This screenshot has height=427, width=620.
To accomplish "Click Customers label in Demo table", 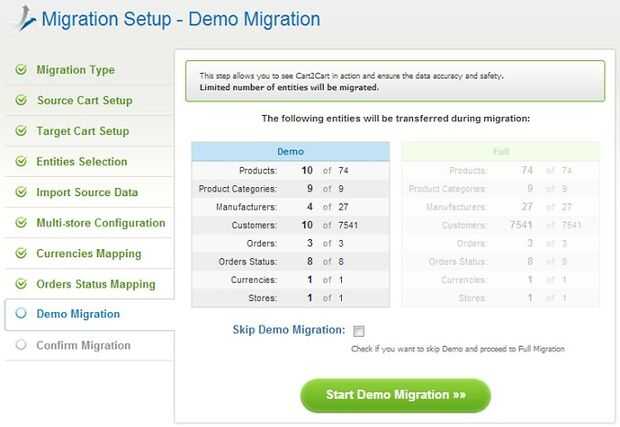I will click(254, 225).
